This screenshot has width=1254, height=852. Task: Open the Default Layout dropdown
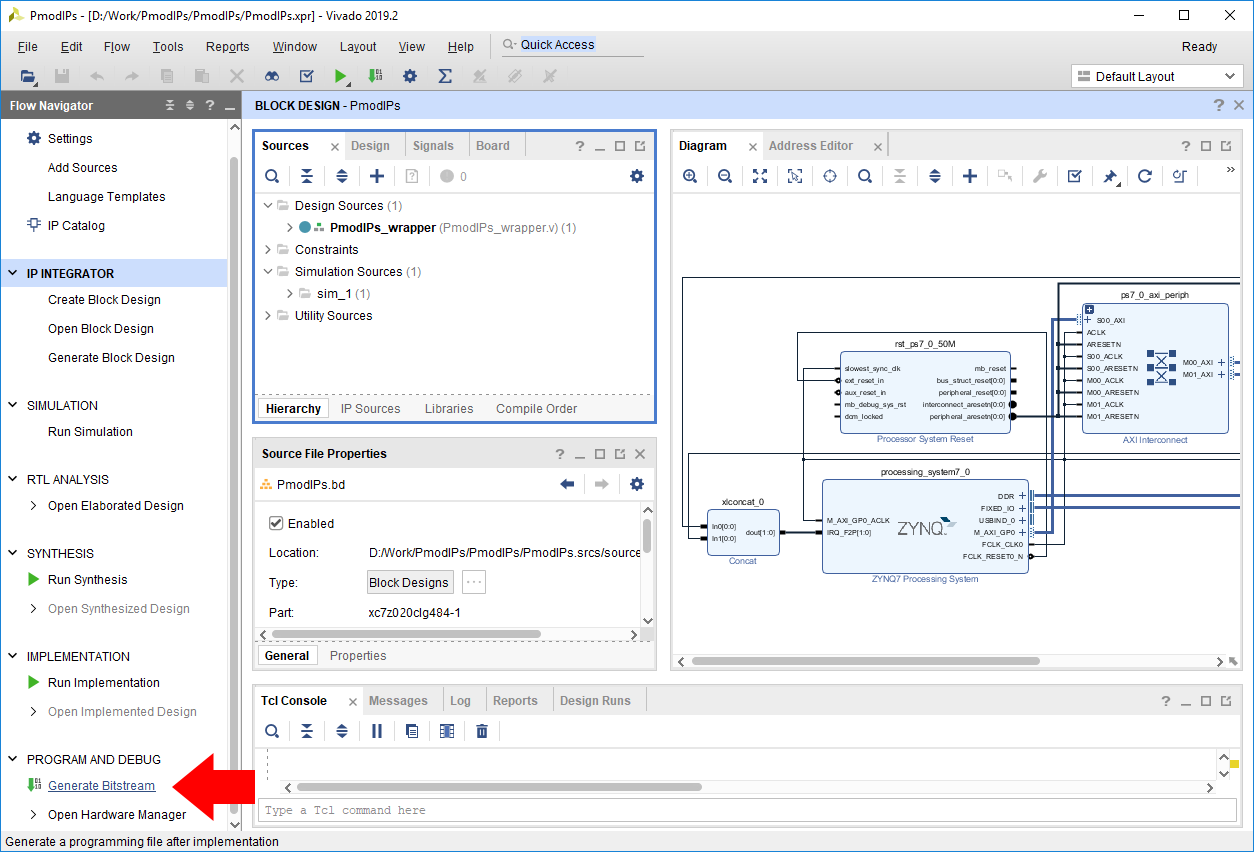[1158, 76]
